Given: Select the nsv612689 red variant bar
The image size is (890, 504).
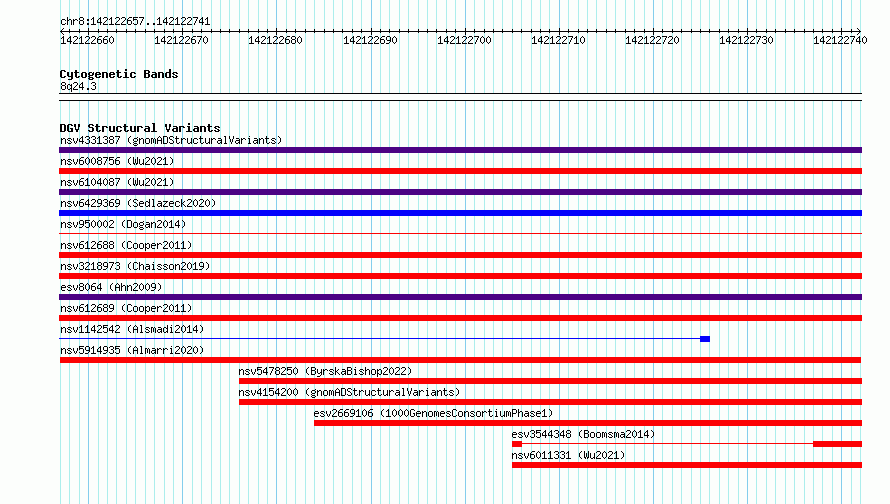Looking at the screenshot, I should click(460, 318).
